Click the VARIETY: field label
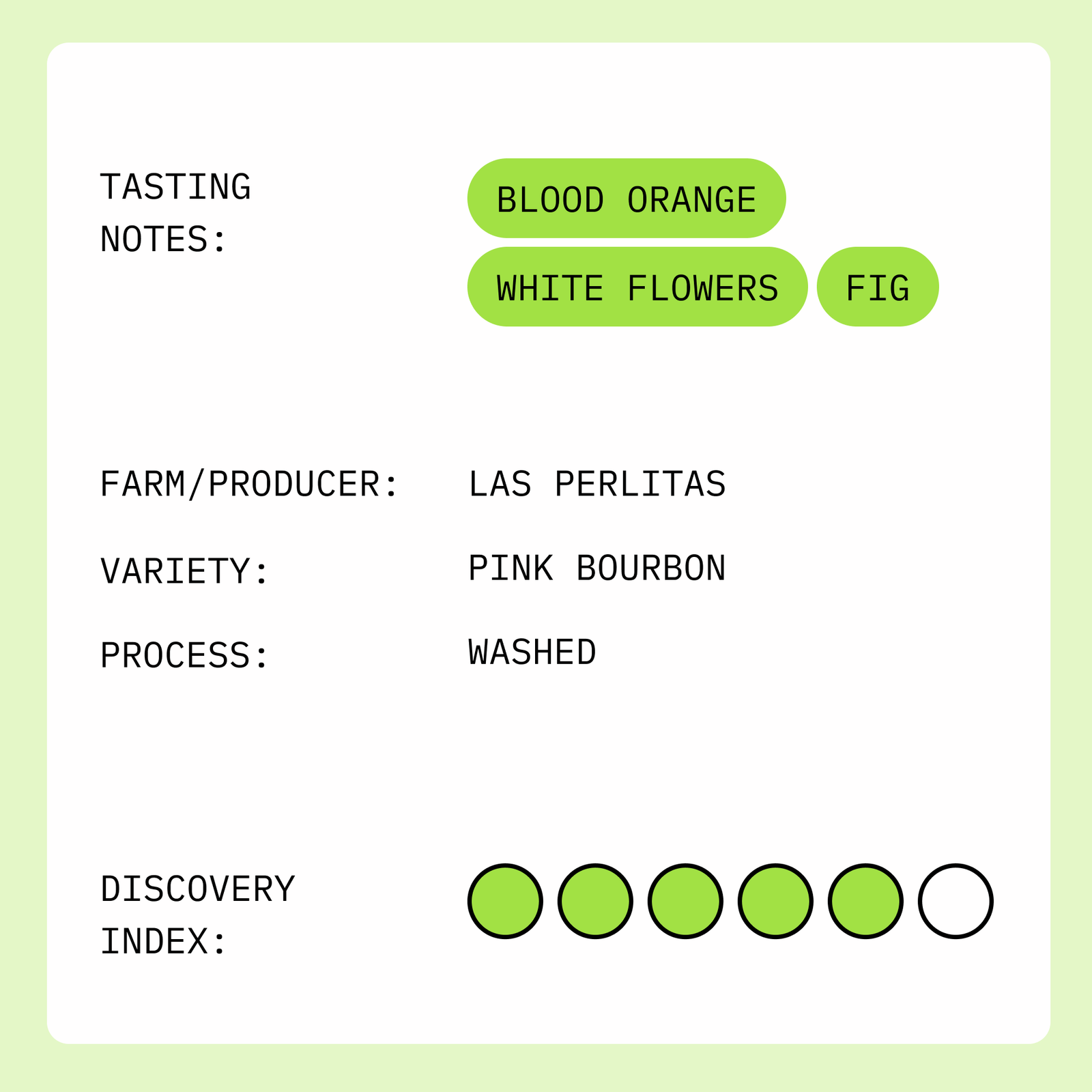The width and height of the screenshot is (1092, 1092). pyautogui.click(x=184, y=571)
